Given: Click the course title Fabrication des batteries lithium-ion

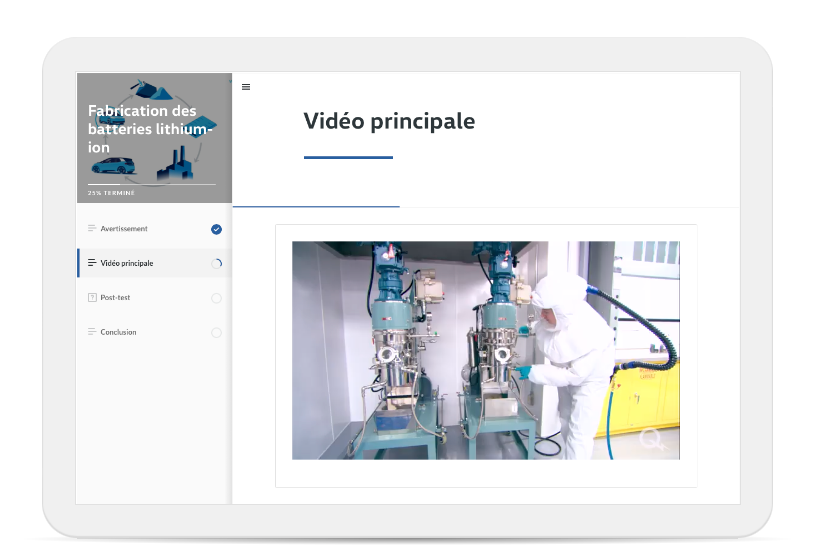Looking at the screenshot, I should click(150, 129).
